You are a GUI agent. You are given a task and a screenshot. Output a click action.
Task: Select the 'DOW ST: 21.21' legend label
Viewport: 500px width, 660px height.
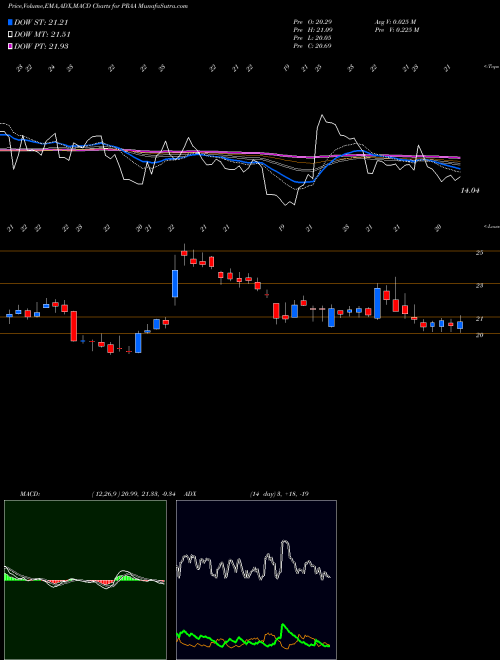pos(41,23)
